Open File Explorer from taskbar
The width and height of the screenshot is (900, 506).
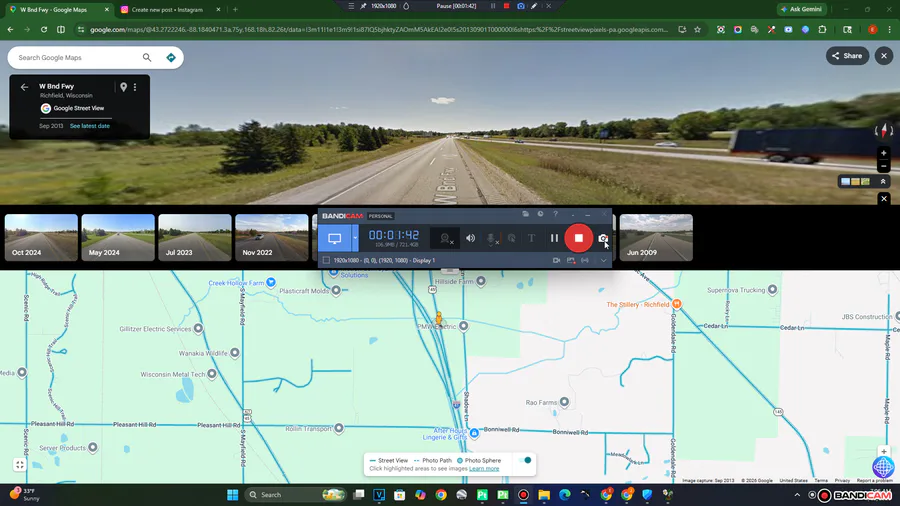(544, 495)
